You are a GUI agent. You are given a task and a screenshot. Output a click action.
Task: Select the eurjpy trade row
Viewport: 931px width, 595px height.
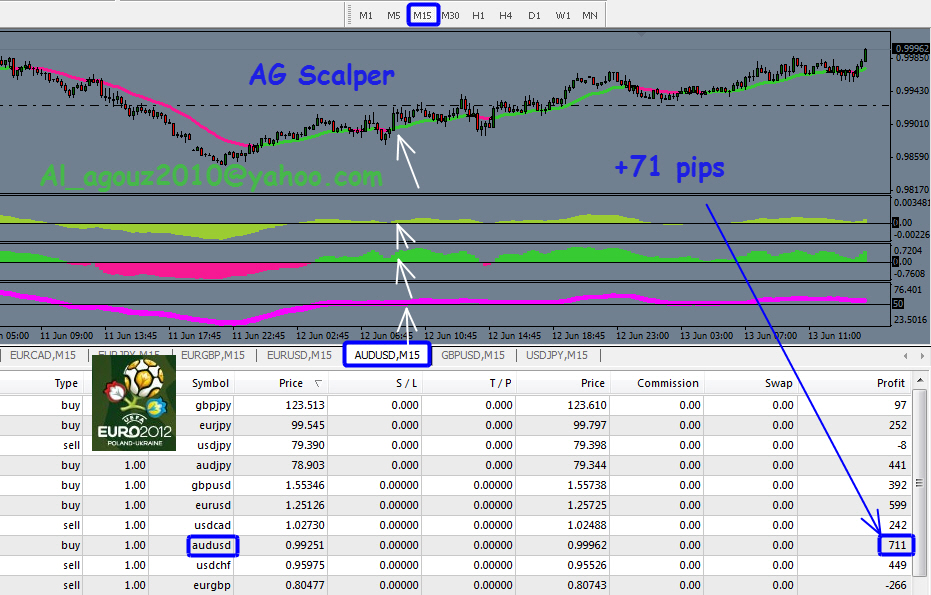point(456,425)
